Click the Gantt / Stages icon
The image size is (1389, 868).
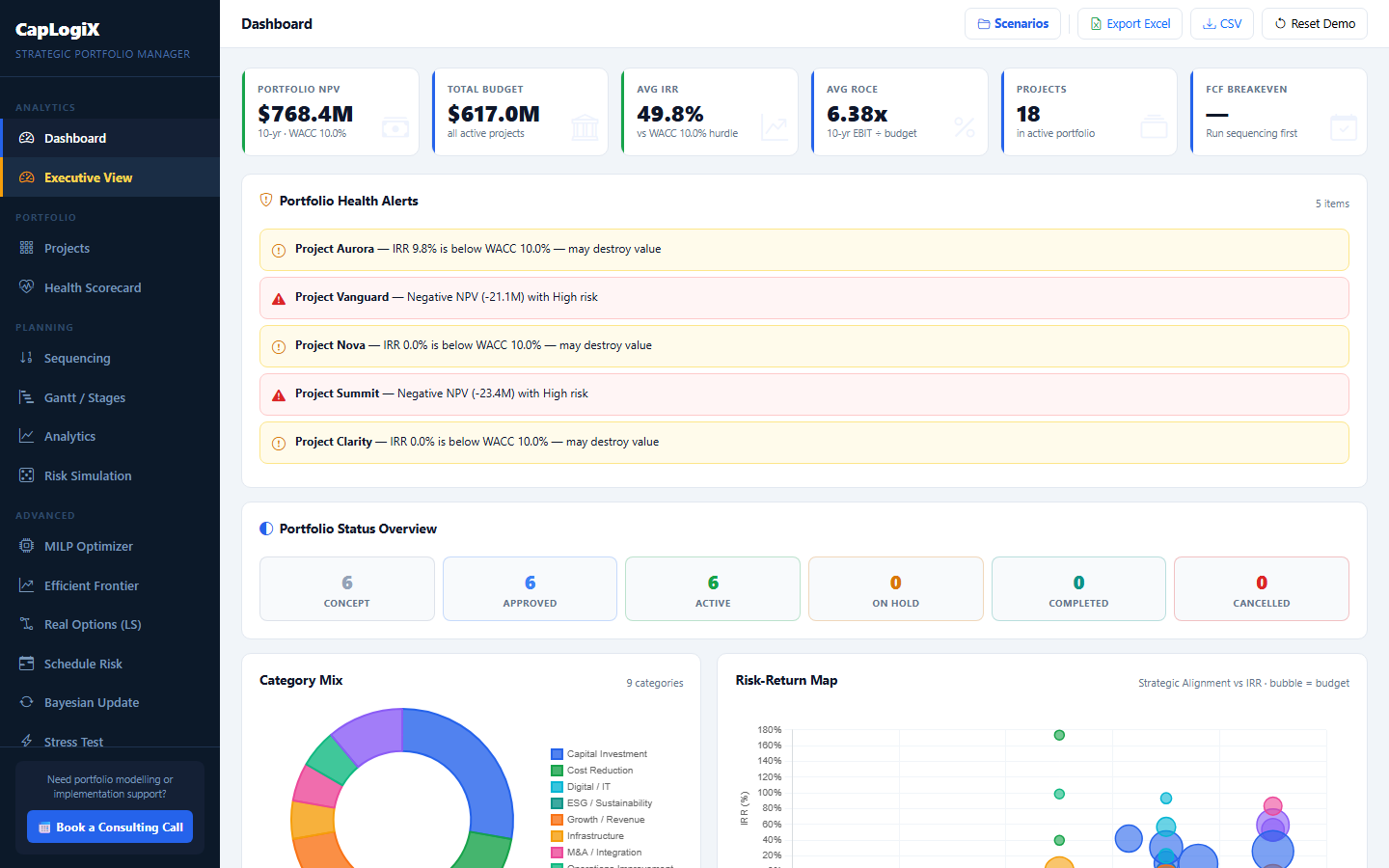click(x=27, y=397)
